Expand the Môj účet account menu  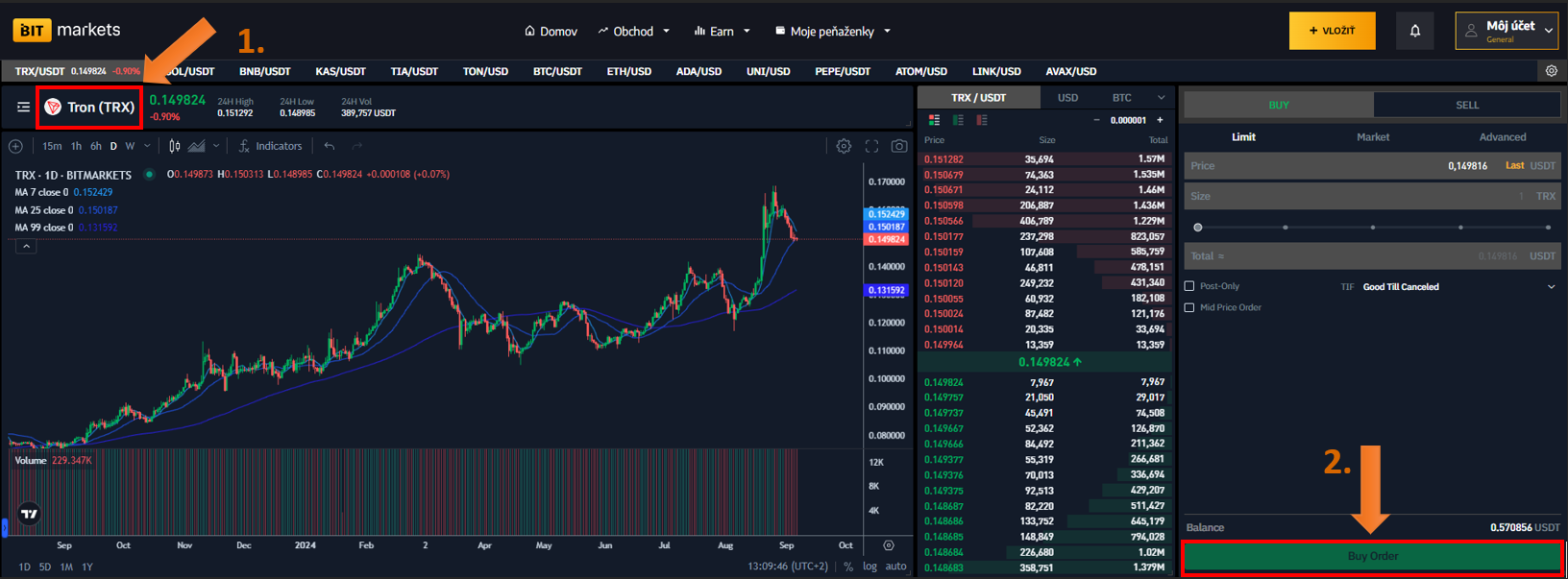tap(1506, 31)
